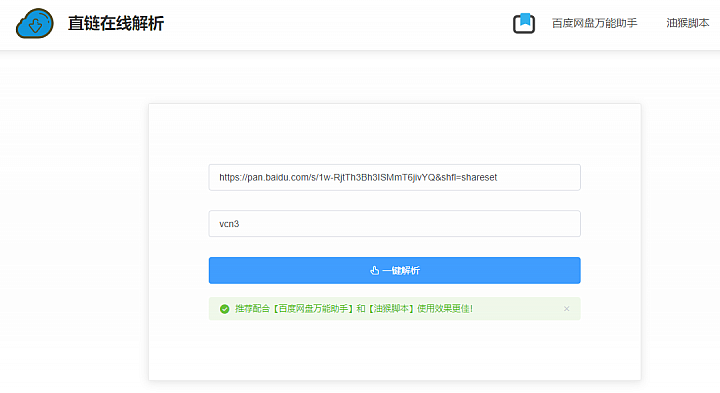
Task: Click the blue cloud download logo
Action: pos(34,23)
